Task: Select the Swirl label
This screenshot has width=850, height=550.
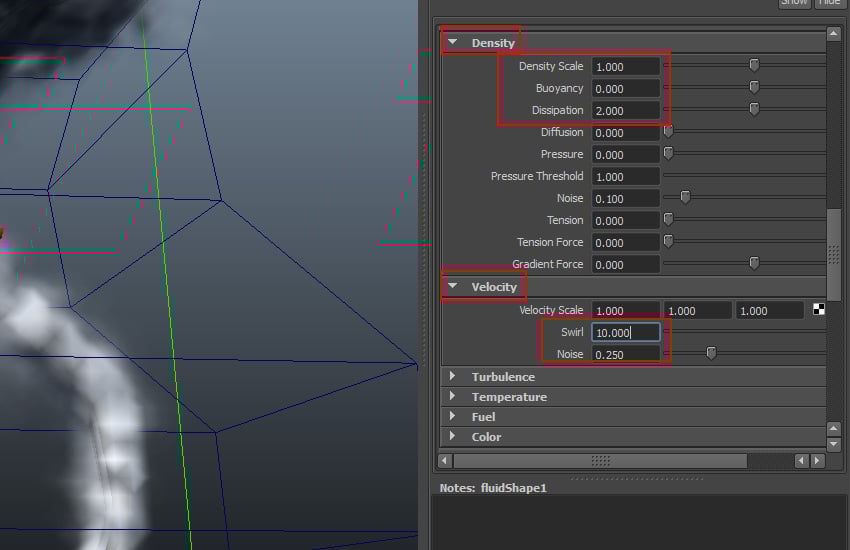Action: click(x=572, y=332)
